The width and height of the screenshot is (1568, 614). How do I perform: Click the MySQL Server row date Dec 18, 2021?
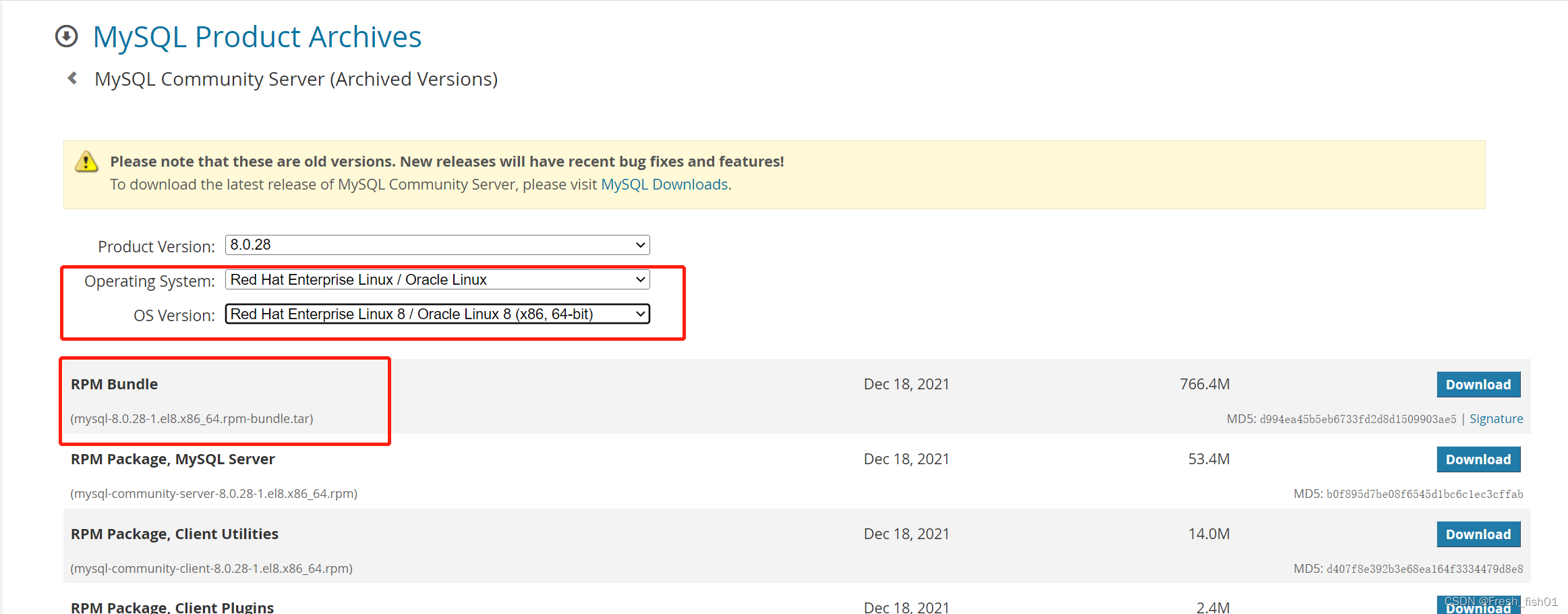click(906, 459)
